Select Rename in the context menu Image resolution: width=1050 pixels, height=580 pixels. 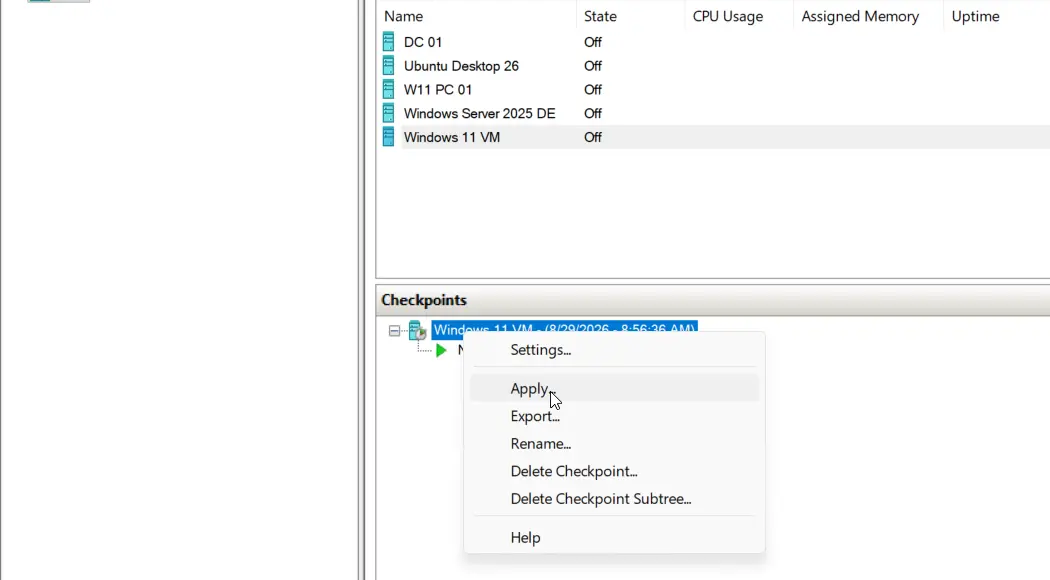[x=614, y=443]
